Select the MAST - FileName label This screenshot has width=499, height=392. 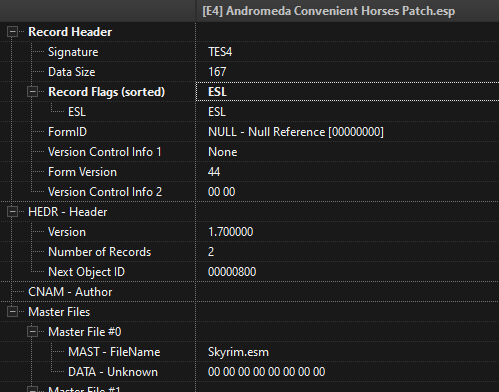(114, 352)
